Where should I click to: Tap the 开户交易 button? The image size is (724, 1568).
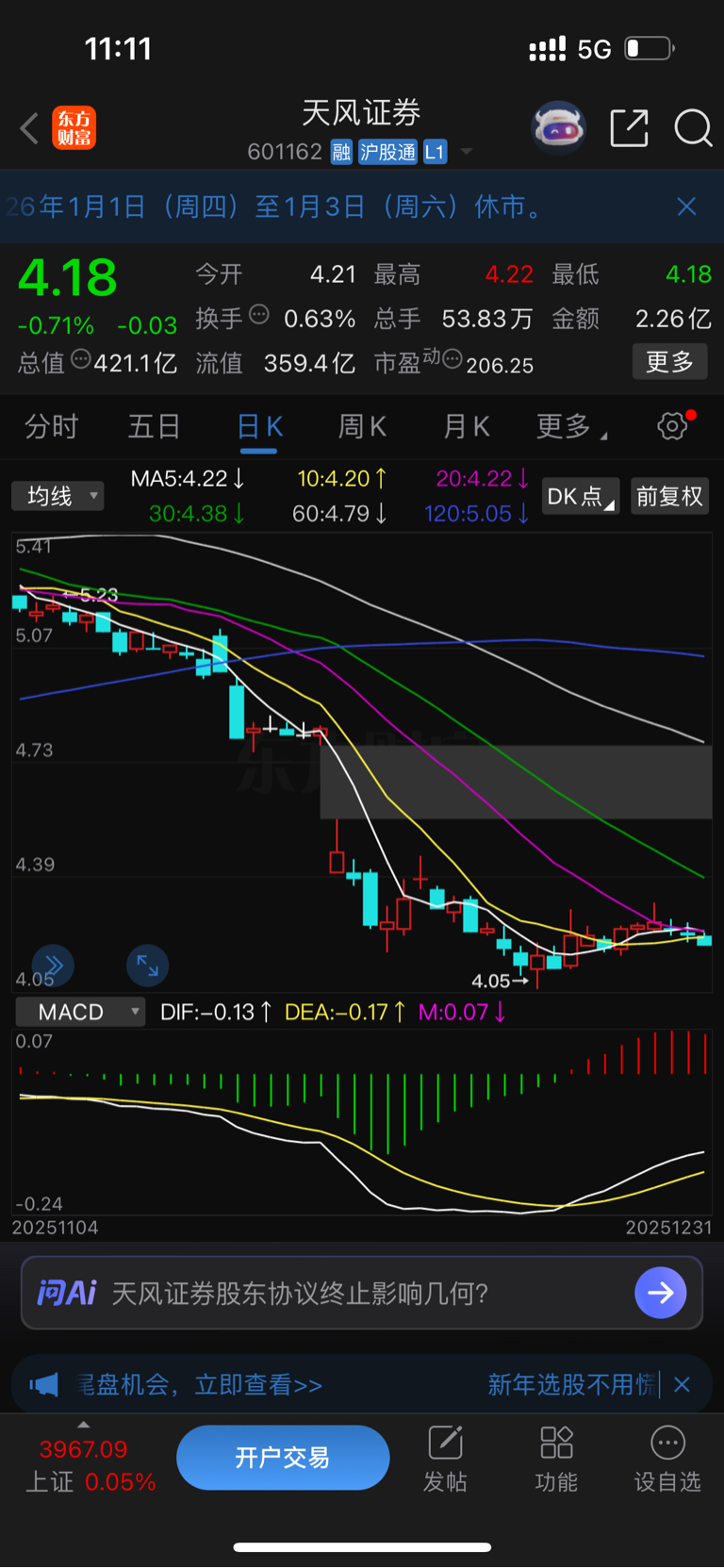coord(283,1458)
